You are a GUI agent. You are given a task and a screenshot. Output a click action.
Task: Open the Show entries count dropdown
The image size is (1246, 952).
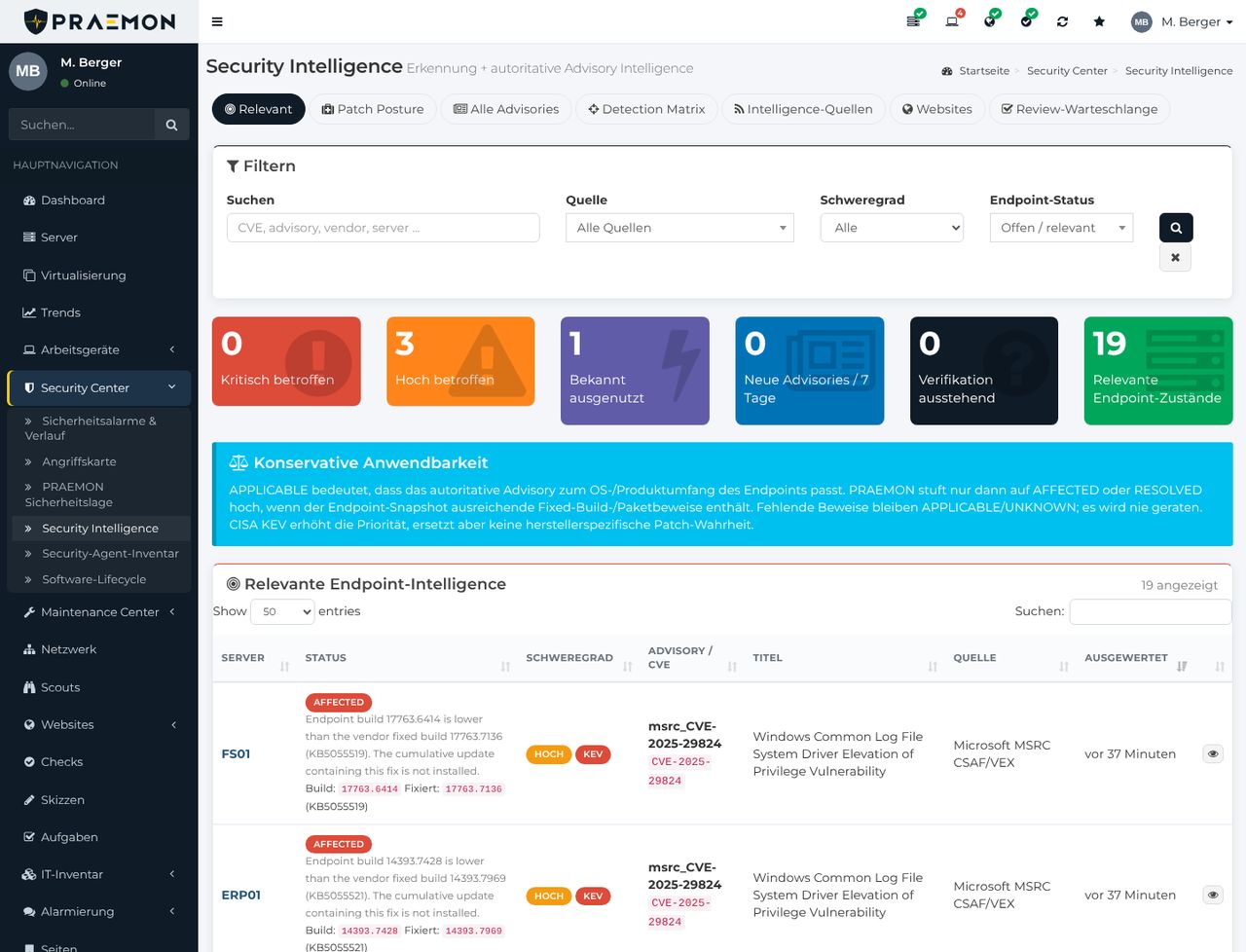click(282, 611)
